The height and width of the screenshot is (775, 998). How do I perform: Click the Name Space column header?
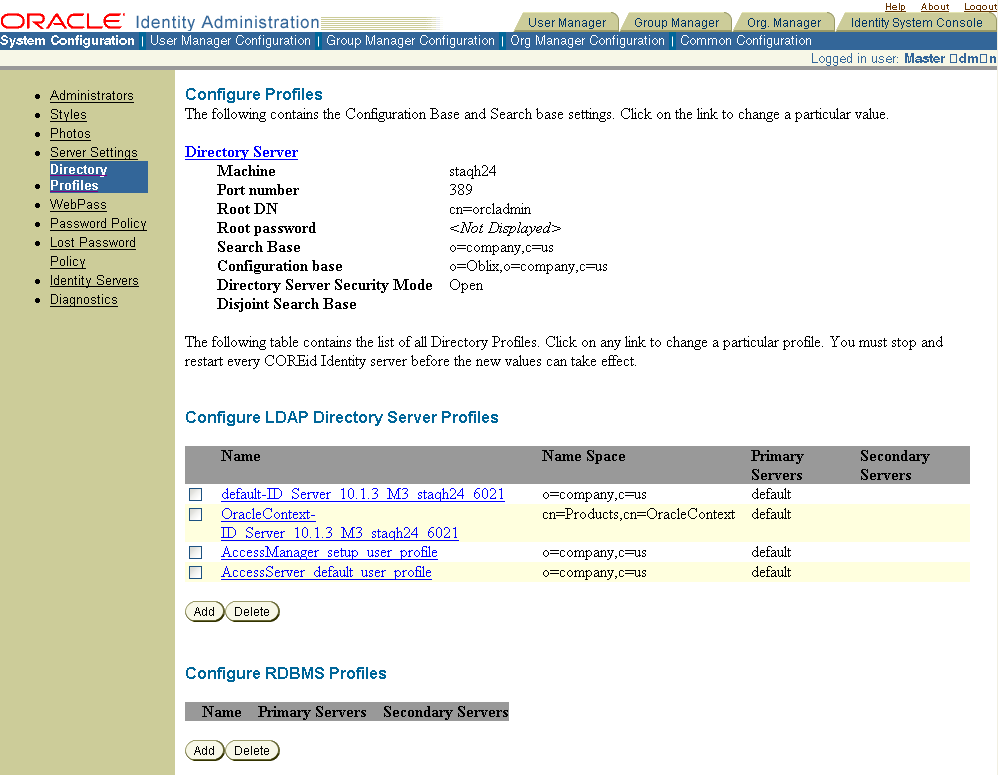click(583, 456)
